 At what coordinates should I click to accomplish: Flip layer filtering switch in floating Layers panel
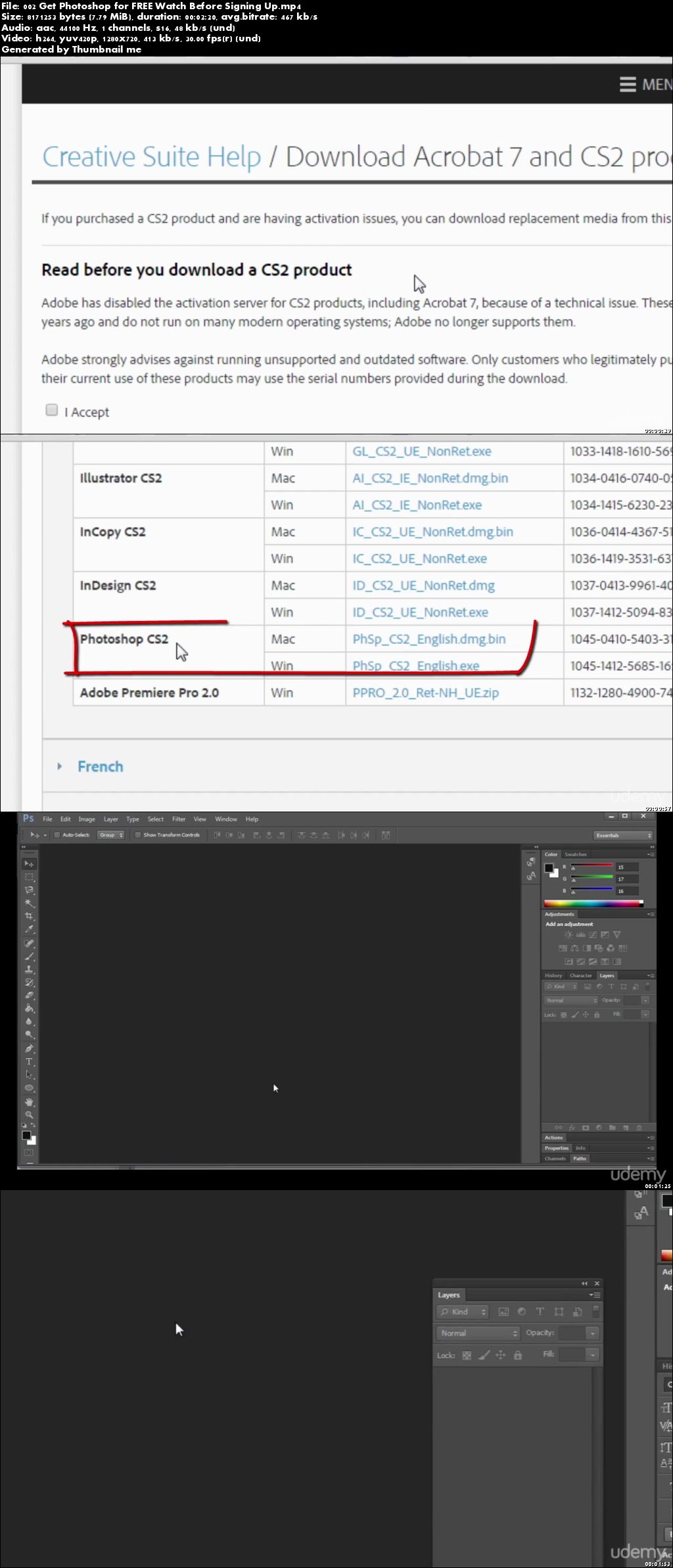click(x=596, y=1311)
